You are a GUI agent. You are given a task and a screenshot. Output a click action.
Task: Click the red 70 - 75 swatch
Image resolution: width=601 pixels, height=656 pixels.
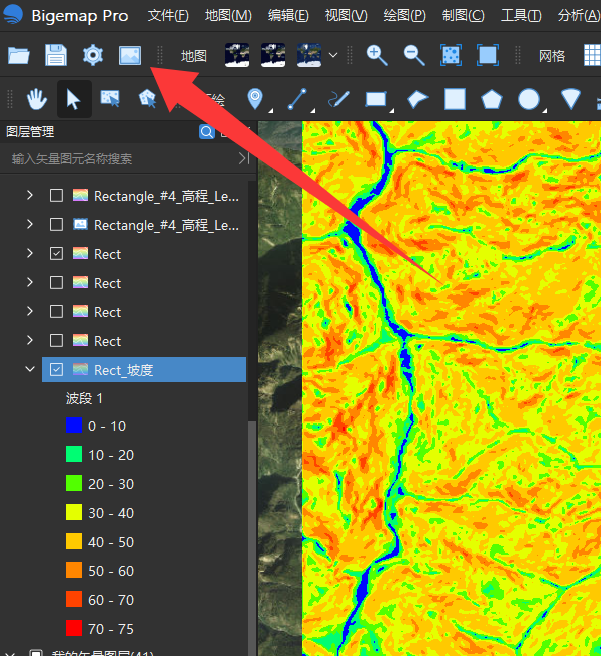tap(74, 628)
